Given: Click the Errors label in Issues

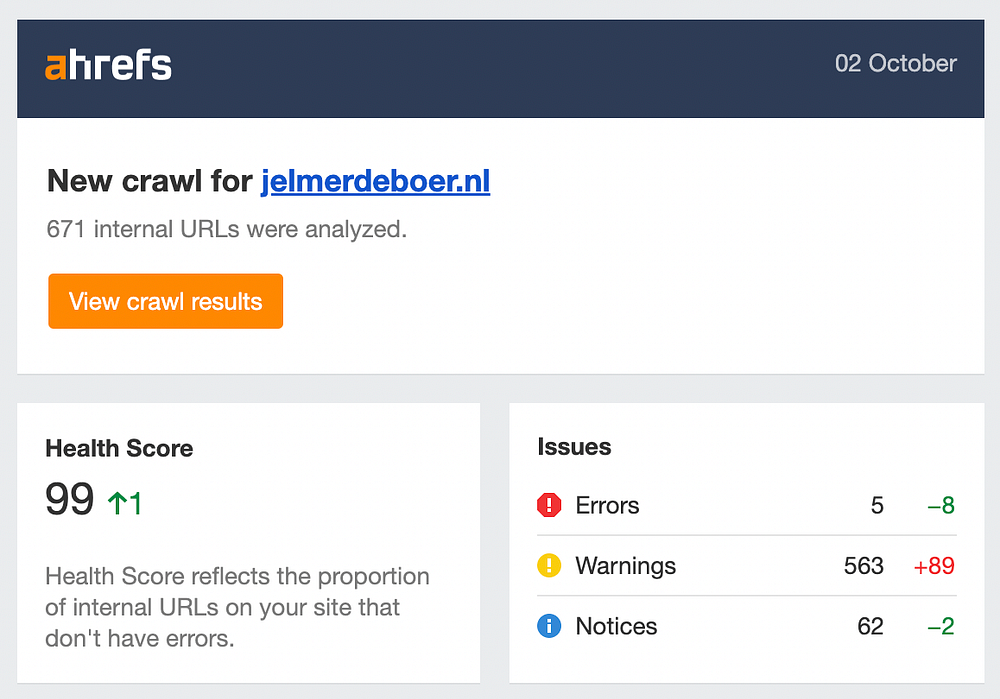Looking at the screenshot, I should coord(607,505).
